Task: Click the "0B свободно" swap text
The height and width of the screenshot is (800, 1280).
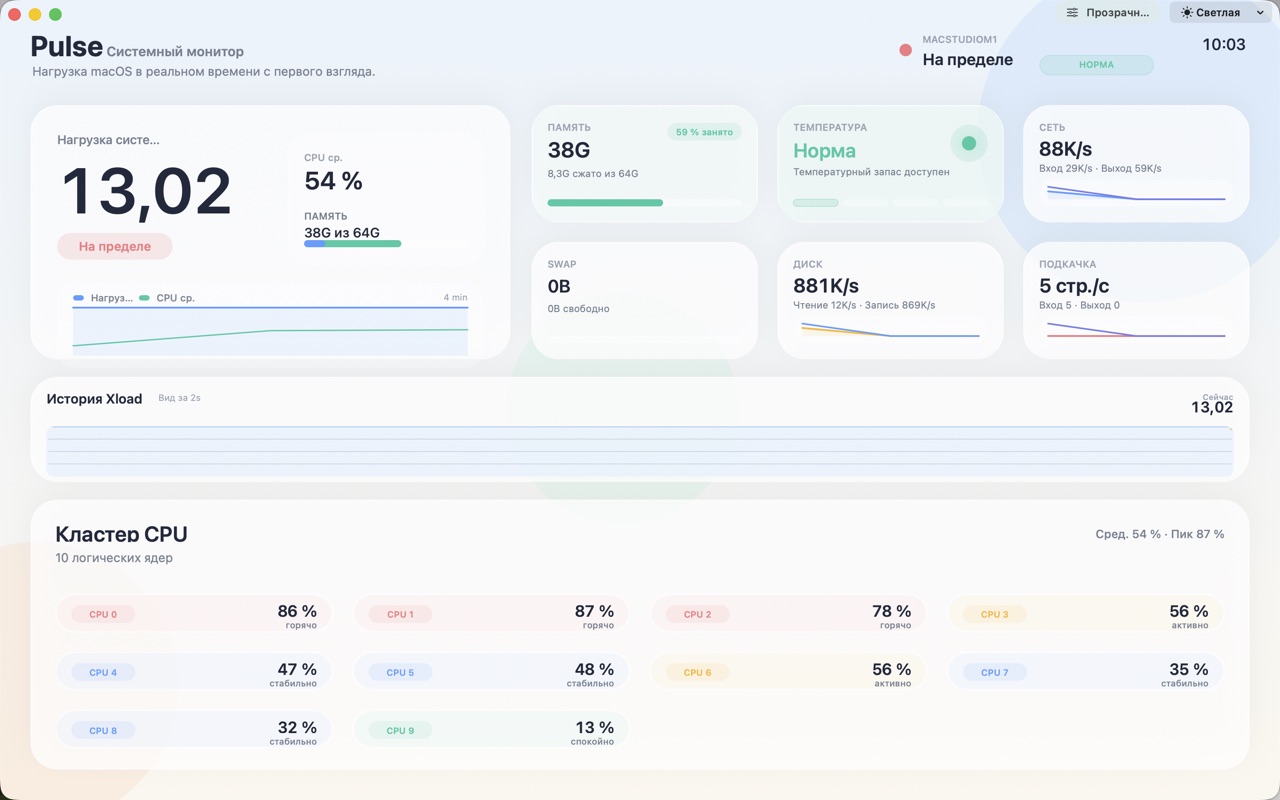Action: [578, 309]
